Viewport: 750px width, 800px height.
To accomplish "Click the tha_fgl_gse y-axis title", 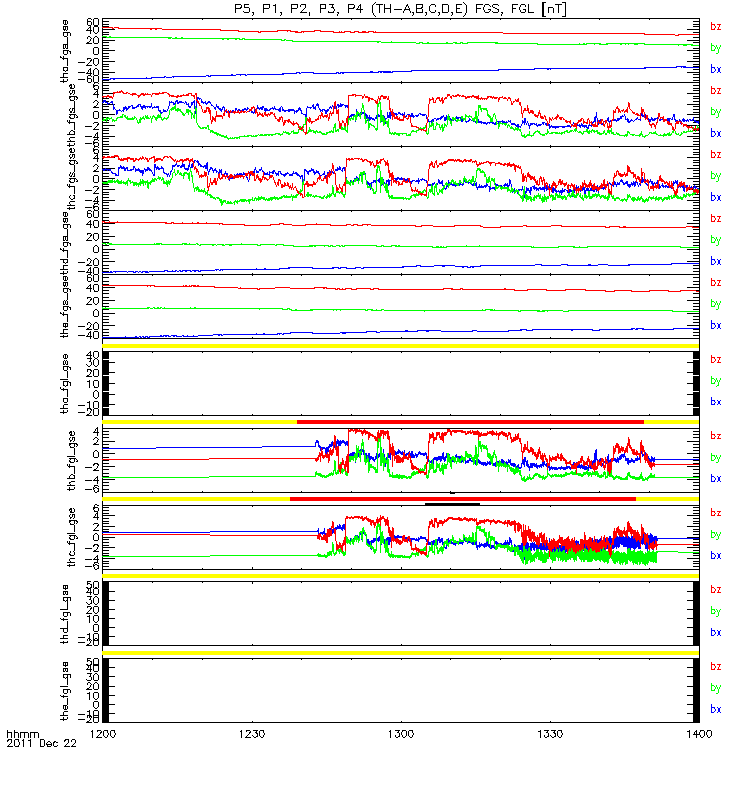I will 65,383.
